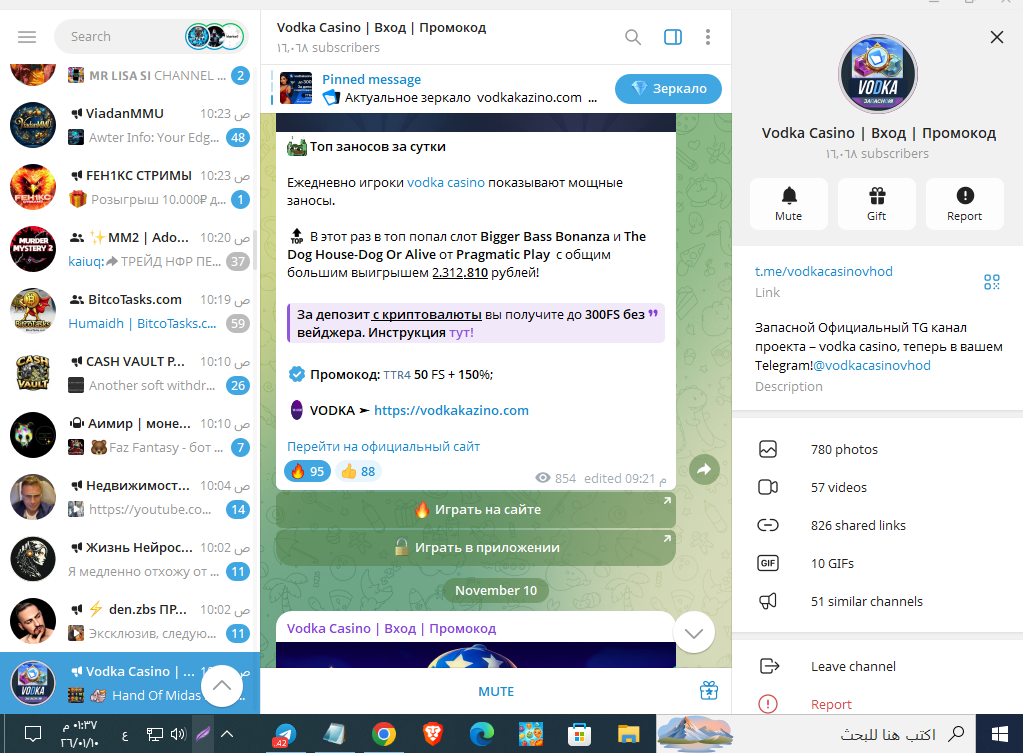
Task: Open the CASH VAULT P... chat
Action: click(x=130, y=373)
